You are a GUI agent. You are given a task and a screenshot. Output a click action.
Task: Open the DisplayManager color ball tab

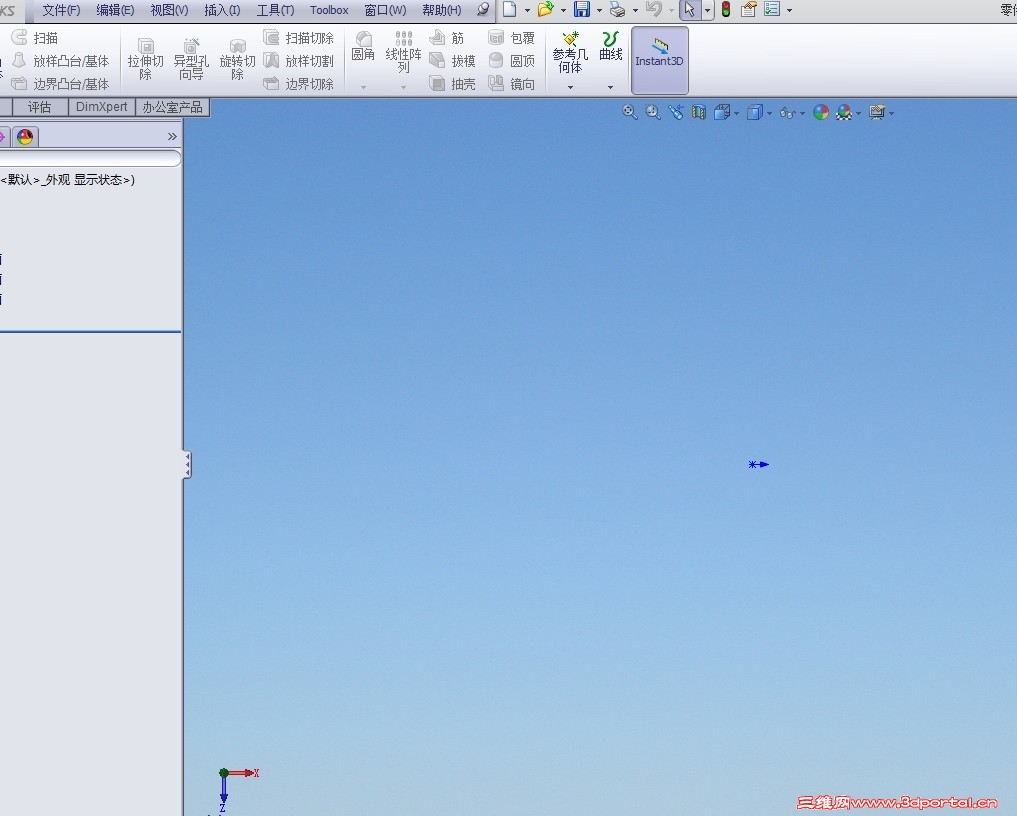point(25,137)
